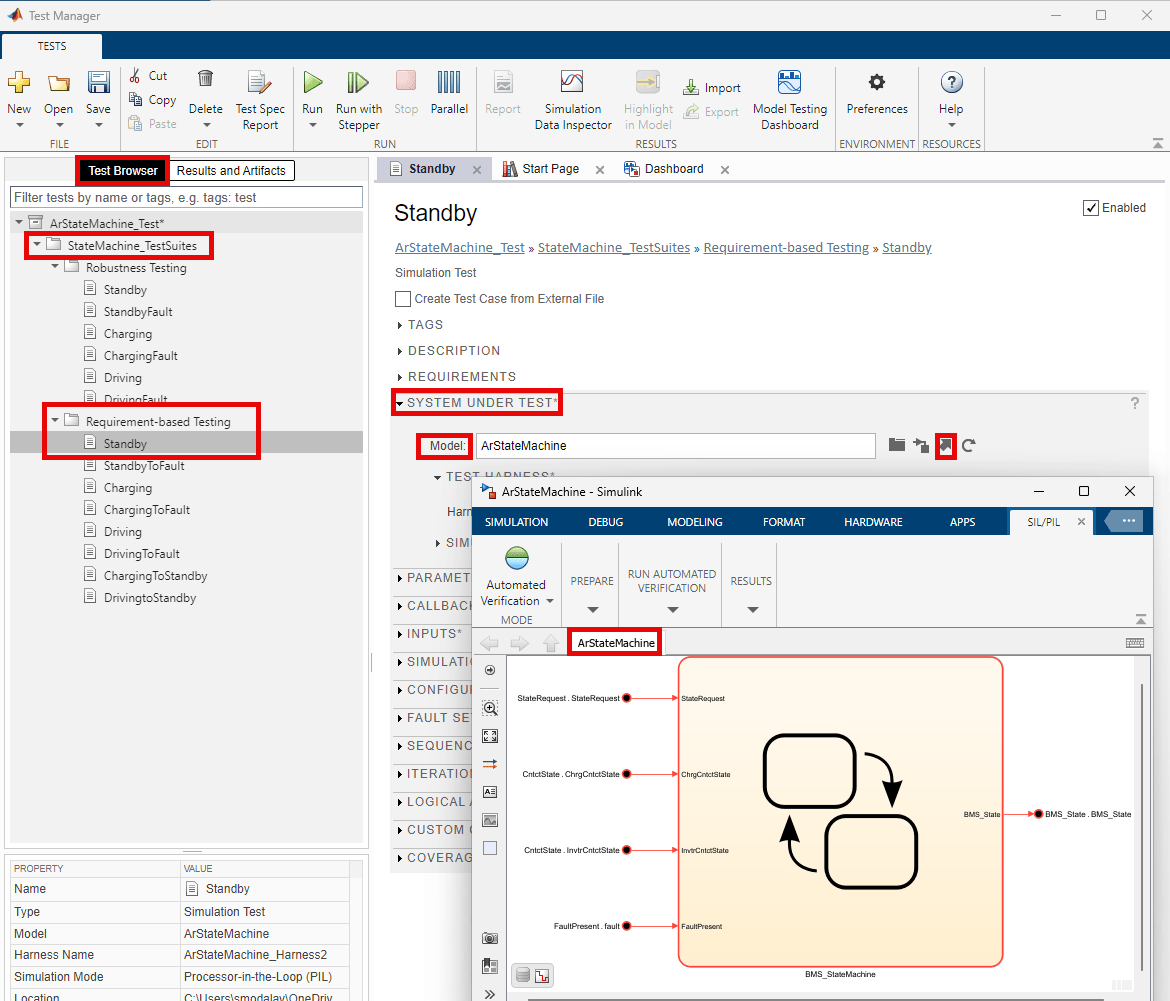1170x1001 pixels.
Task: Browse for a model with the folder icon
Action: tap(897, 446)
